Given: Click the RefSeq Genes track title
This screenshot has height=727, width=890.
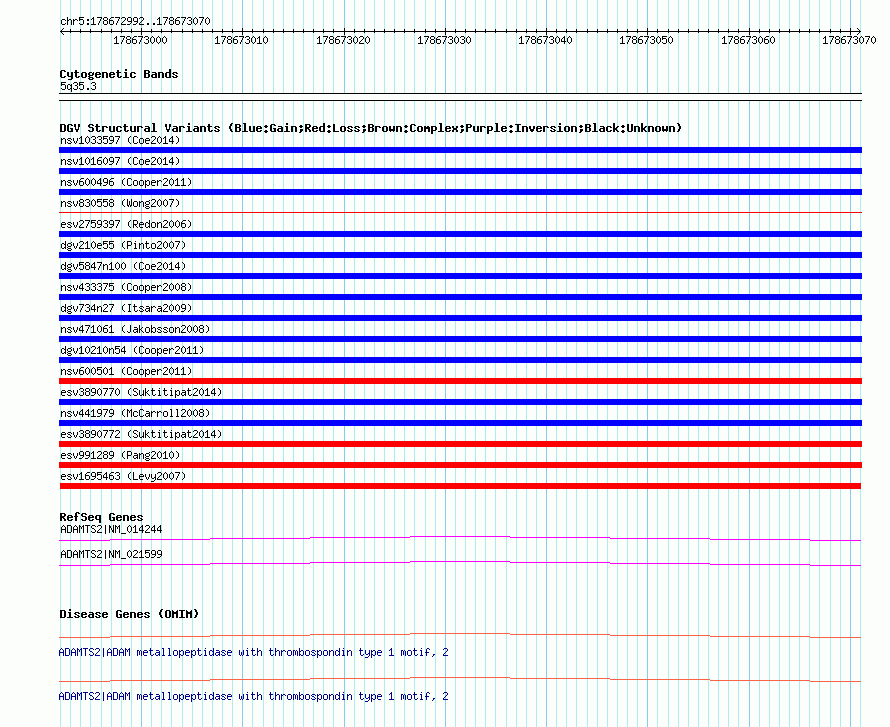Looking at the screenshot, I should pyautogui.click(x=101, y=517).
